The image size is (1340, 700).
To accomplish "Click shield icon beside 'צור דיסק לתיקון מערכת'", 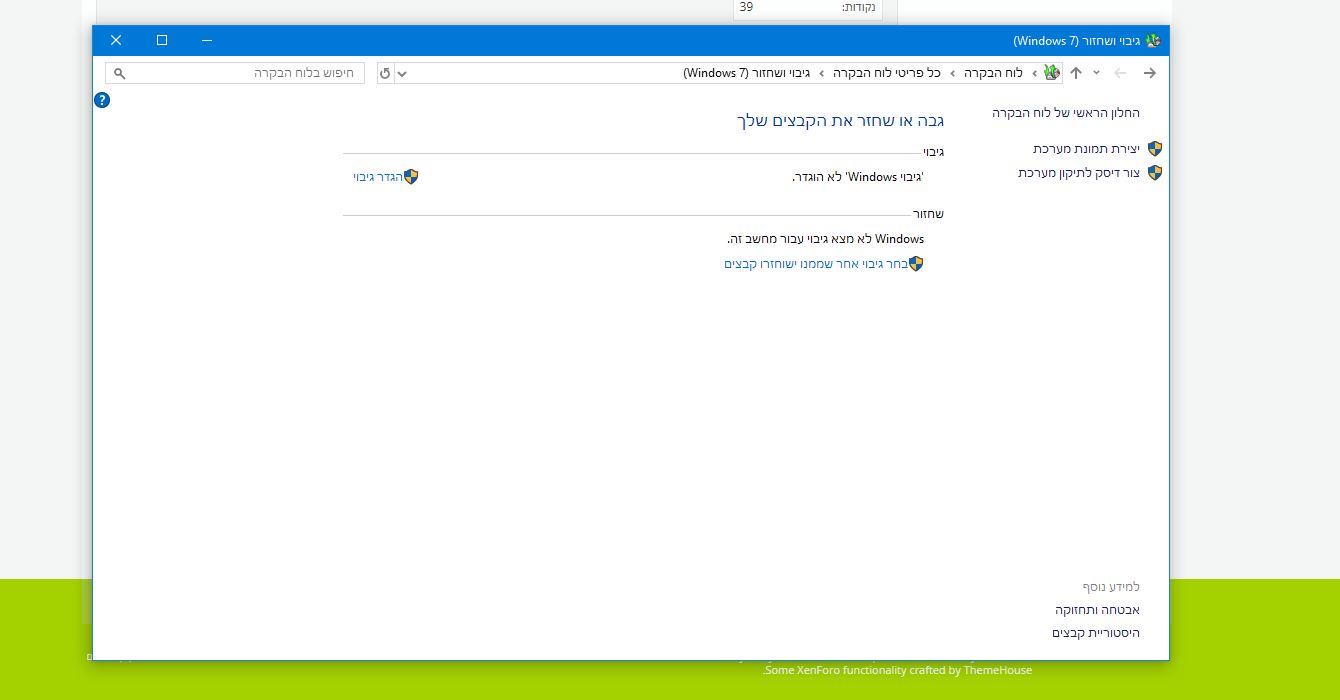I will pyautogui.click(x=1155, y=173).
